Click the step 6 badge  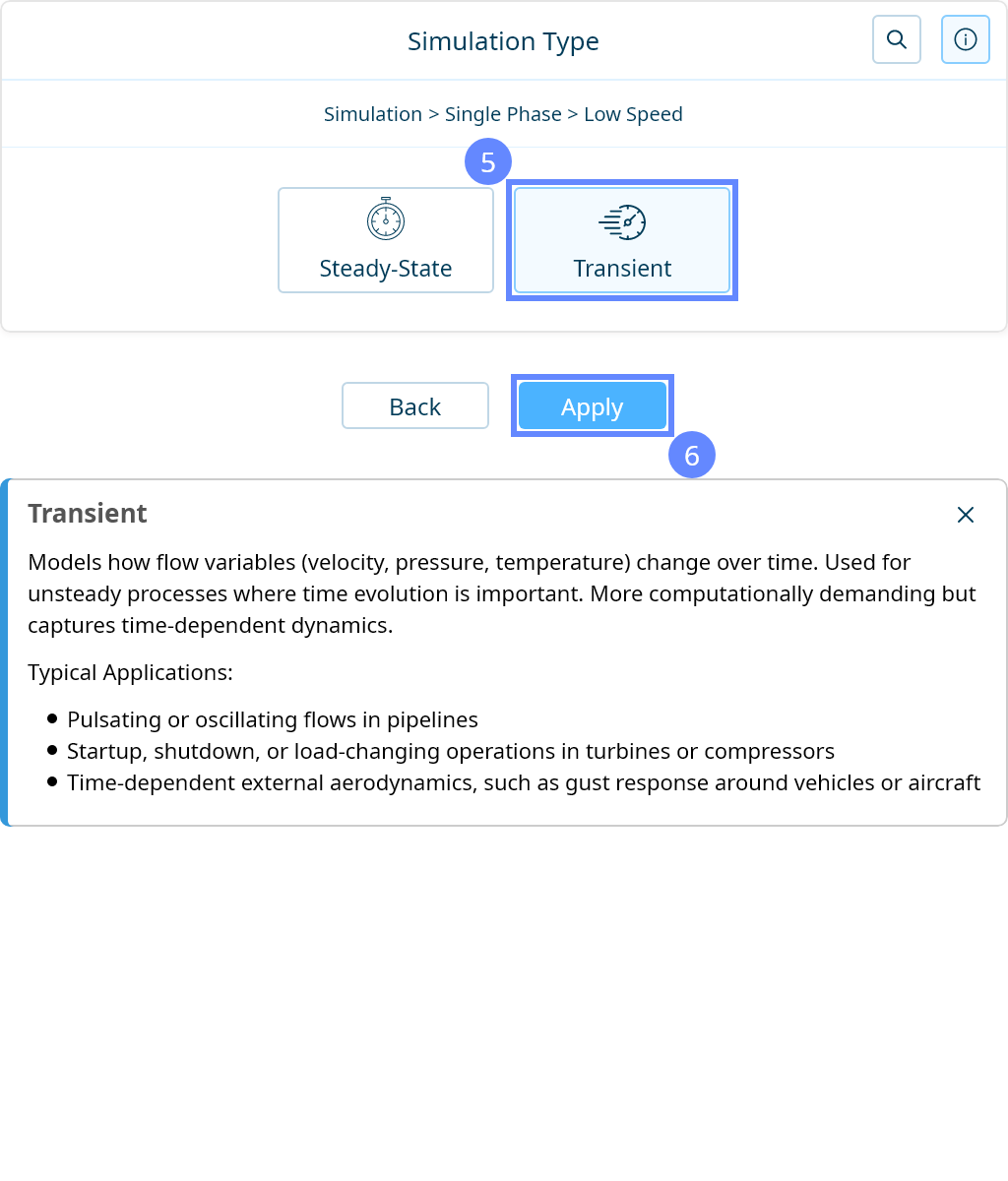click(x=692, y=456)
